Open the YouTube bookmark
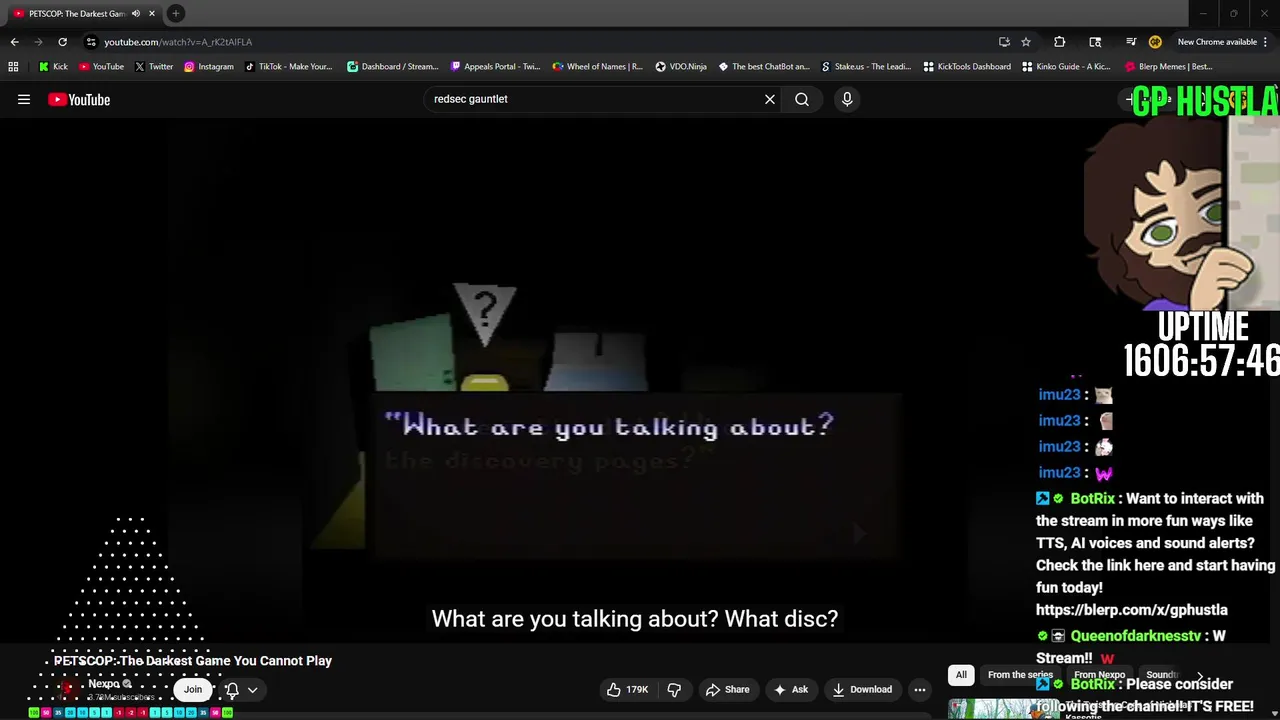 click(x=101, y=67)
